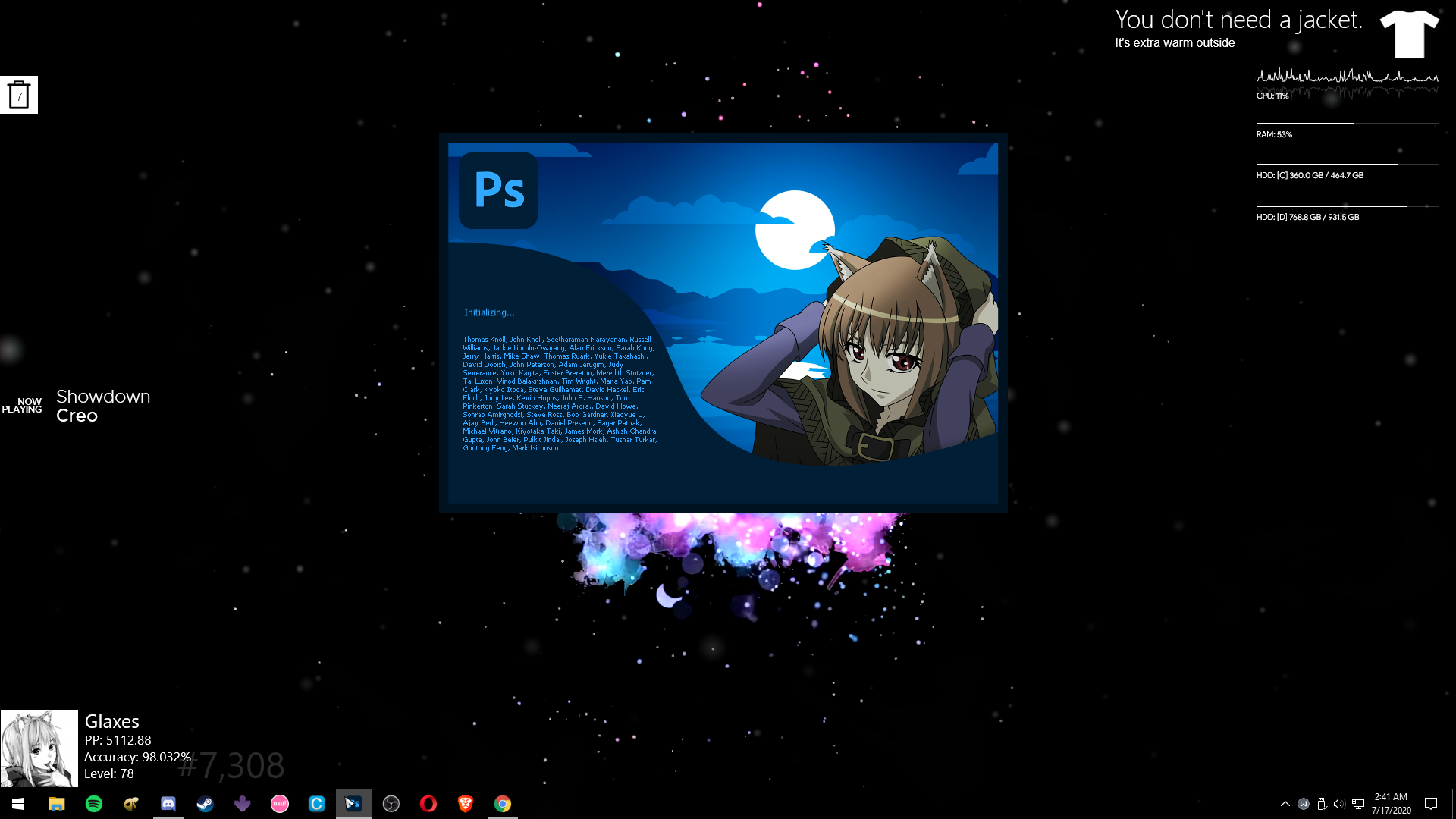Launch the Brave browser from the taskbar
1456x819 pixels.
pos(466,804)
